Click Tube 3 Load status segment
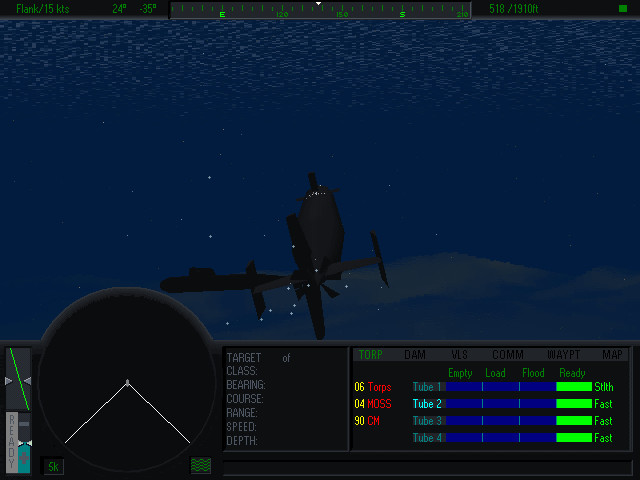Image resolution: width=640 pixels, height=480 pixels. click(x=501, y=421)
